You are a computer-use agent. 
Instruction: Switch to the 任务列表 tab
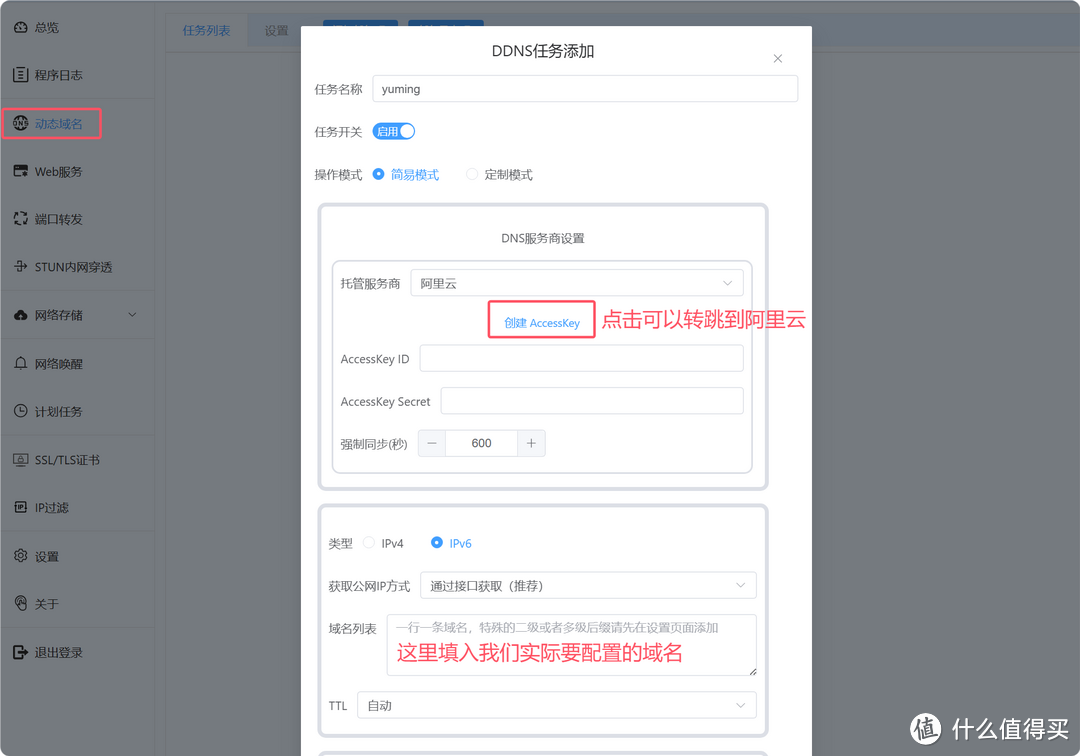206,30
